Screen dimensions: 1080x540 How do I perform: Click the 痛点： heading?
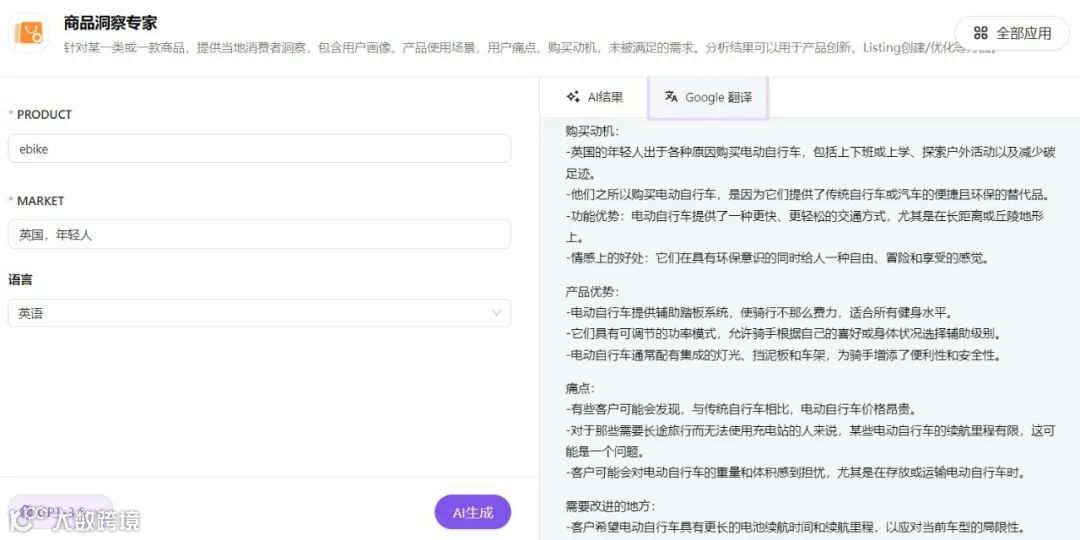pos(580,388)
